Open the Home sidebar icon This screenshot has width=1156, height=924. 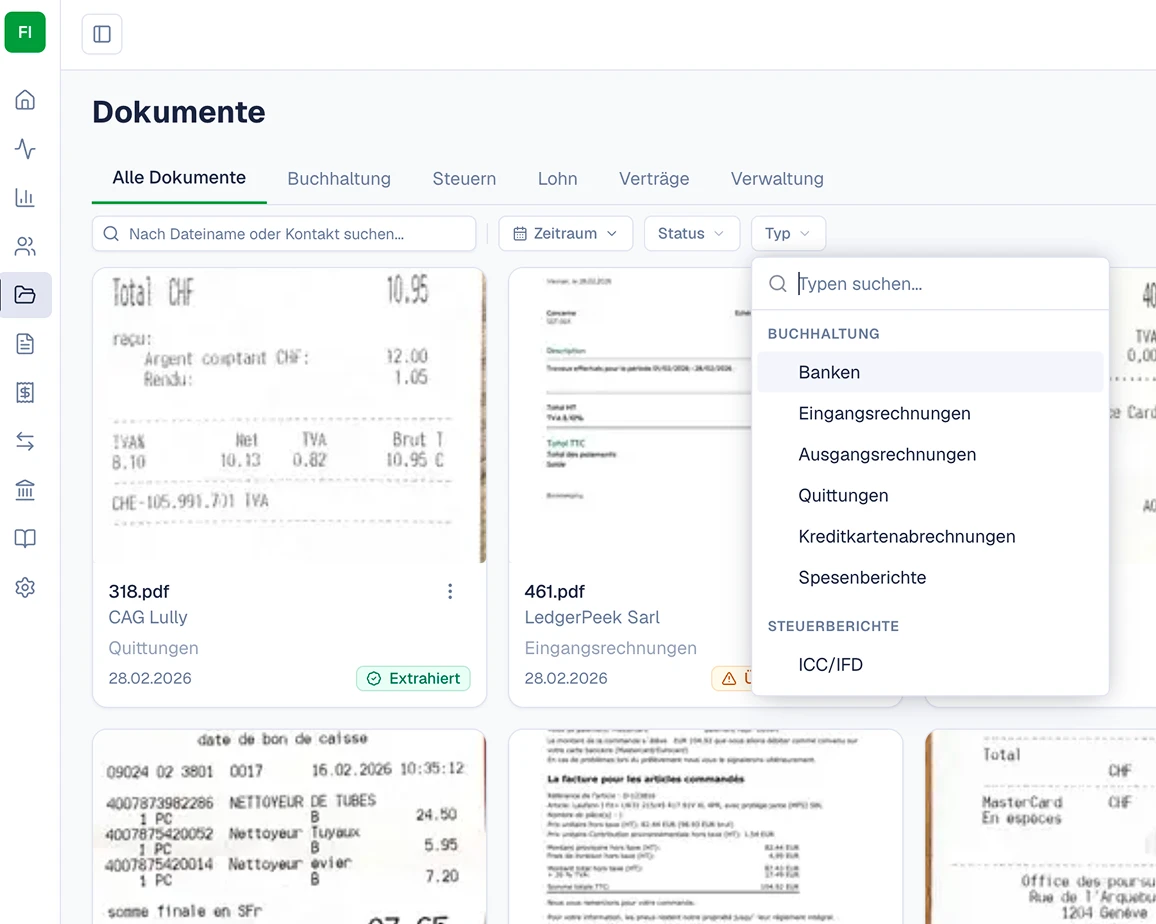25,100
